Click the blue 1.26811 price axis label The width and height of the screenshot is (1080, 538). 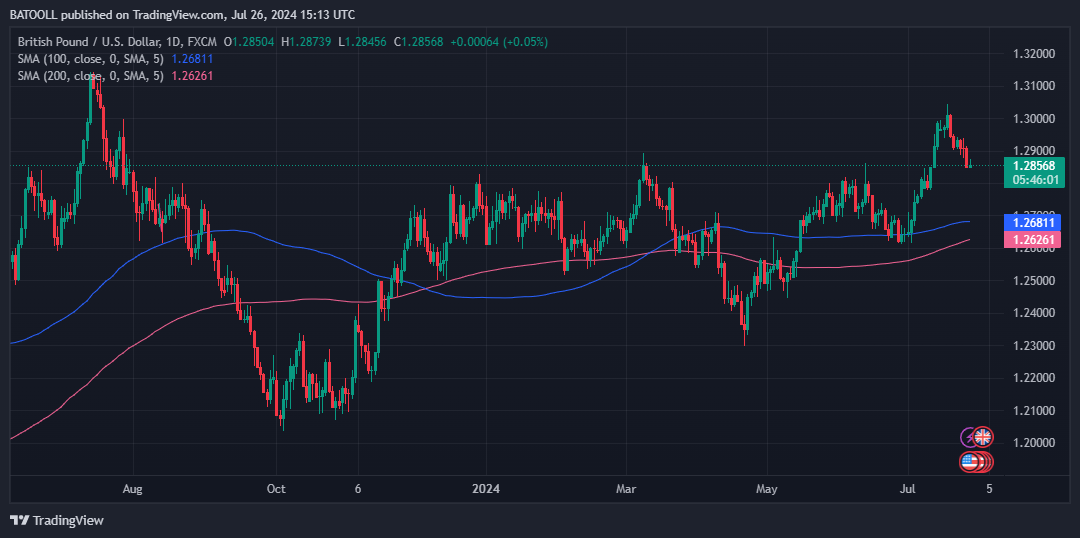tap(1034, 223)
